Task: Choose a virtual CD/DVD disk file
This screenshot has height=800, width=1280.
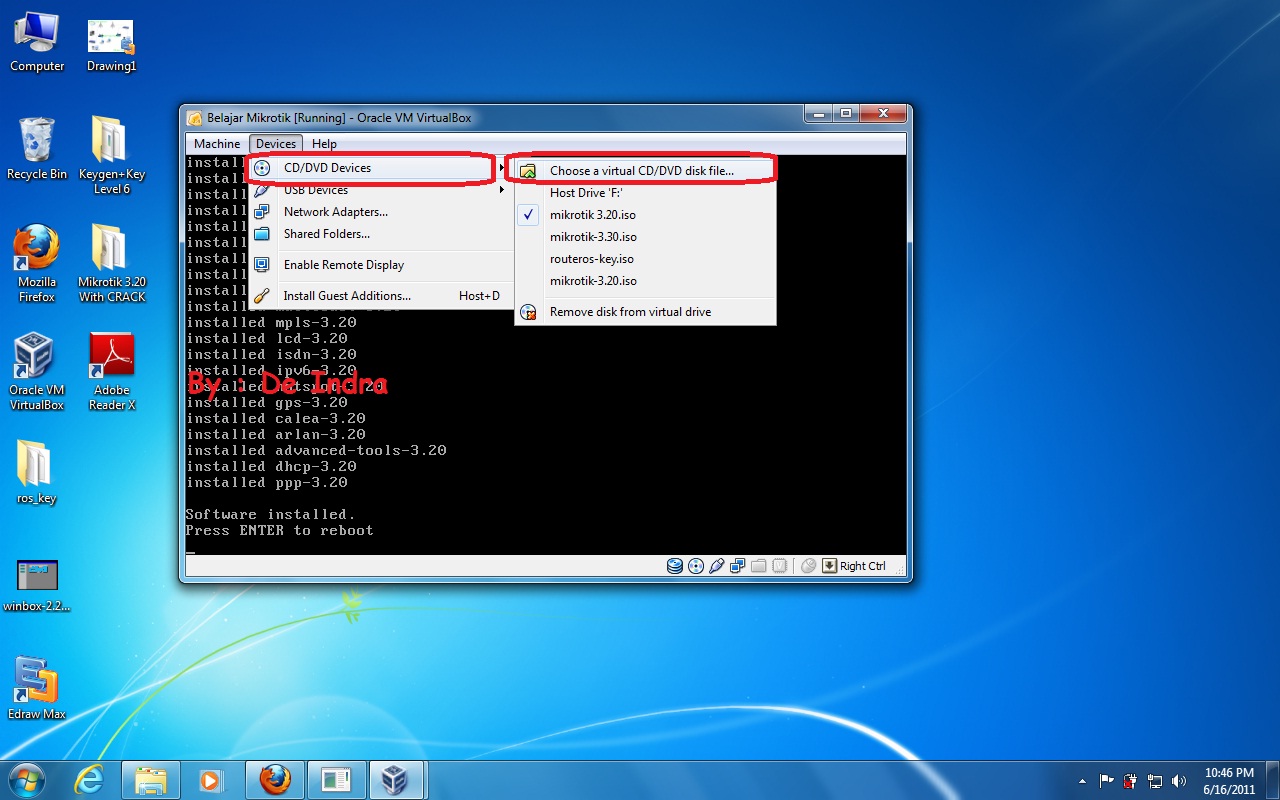Action: 645,171
